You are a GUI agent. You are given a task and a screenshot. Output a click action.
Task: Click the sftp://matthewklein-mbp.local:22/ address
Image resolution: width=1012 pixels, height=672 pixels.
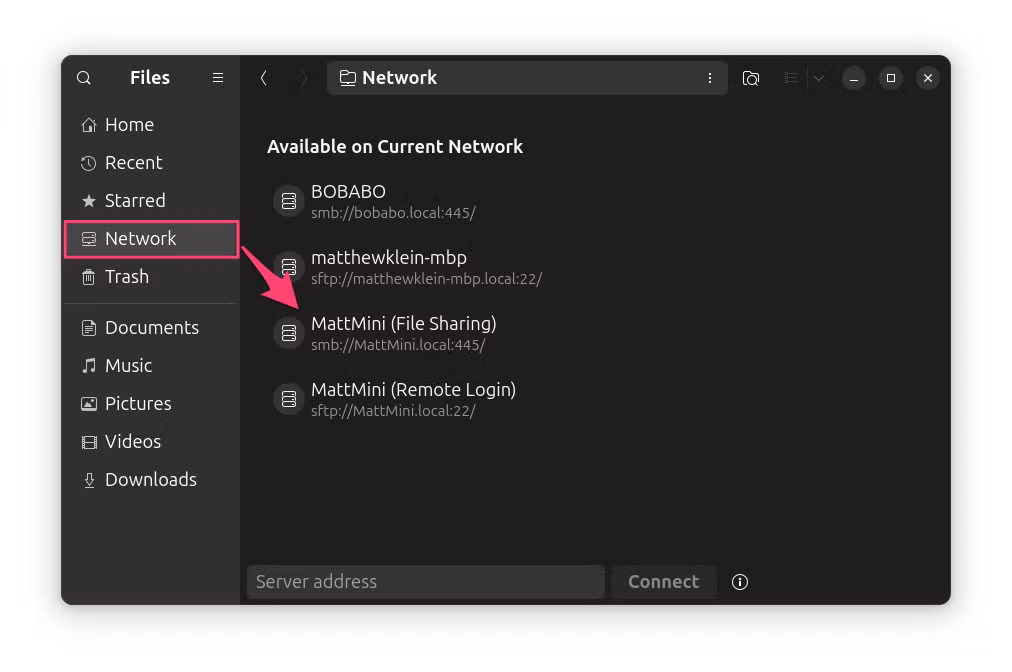426,279
